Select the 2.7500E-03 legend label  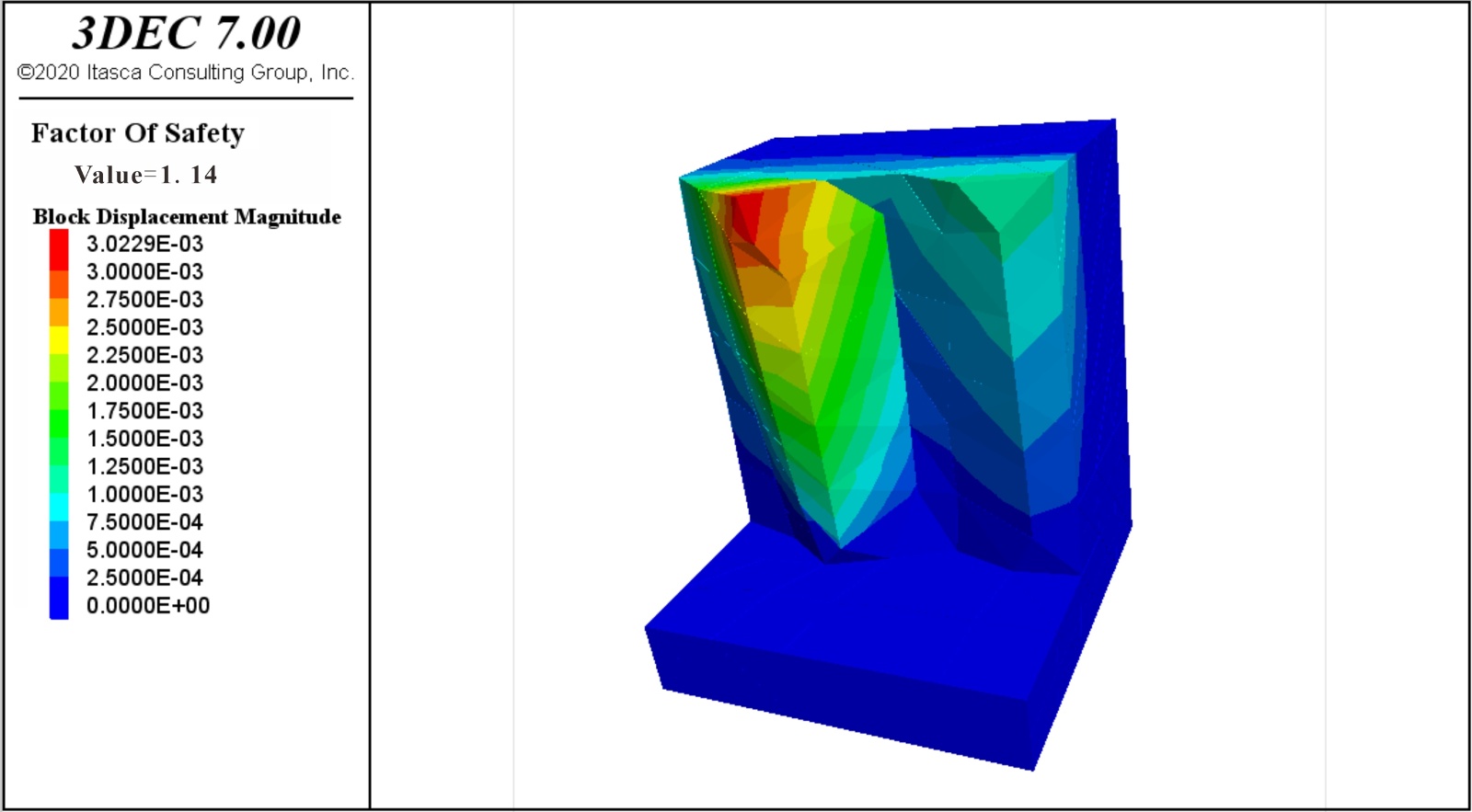tap(144, 300)
